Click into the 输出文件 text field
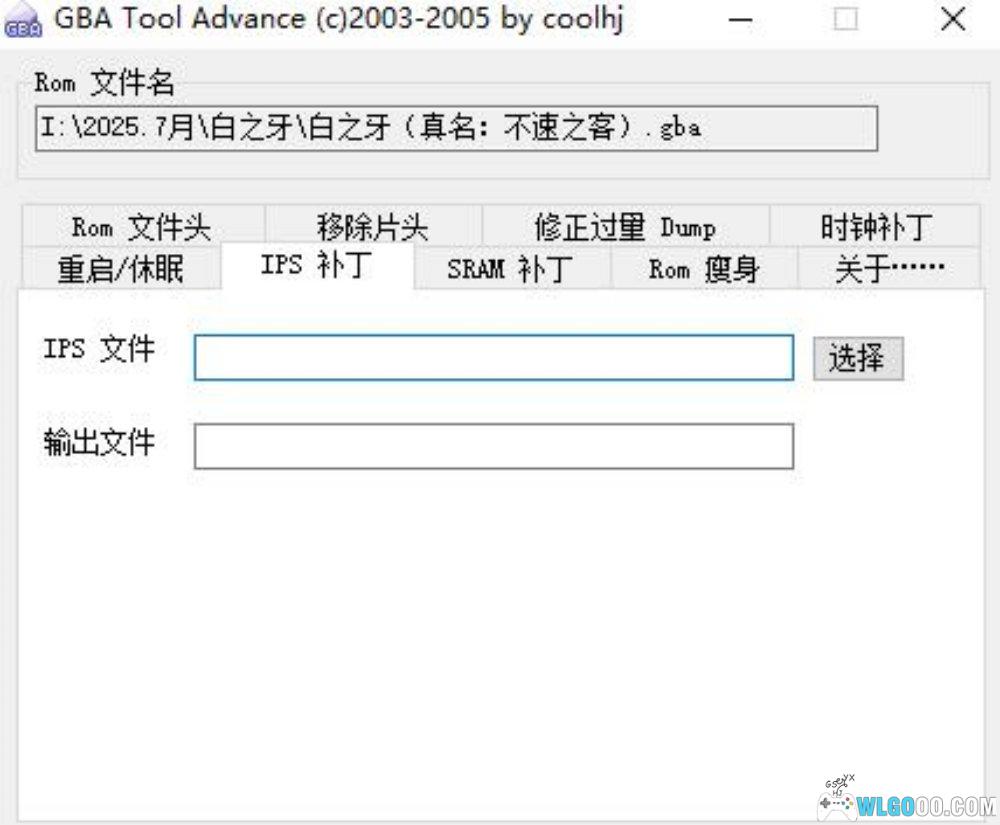 click(493, 447)
